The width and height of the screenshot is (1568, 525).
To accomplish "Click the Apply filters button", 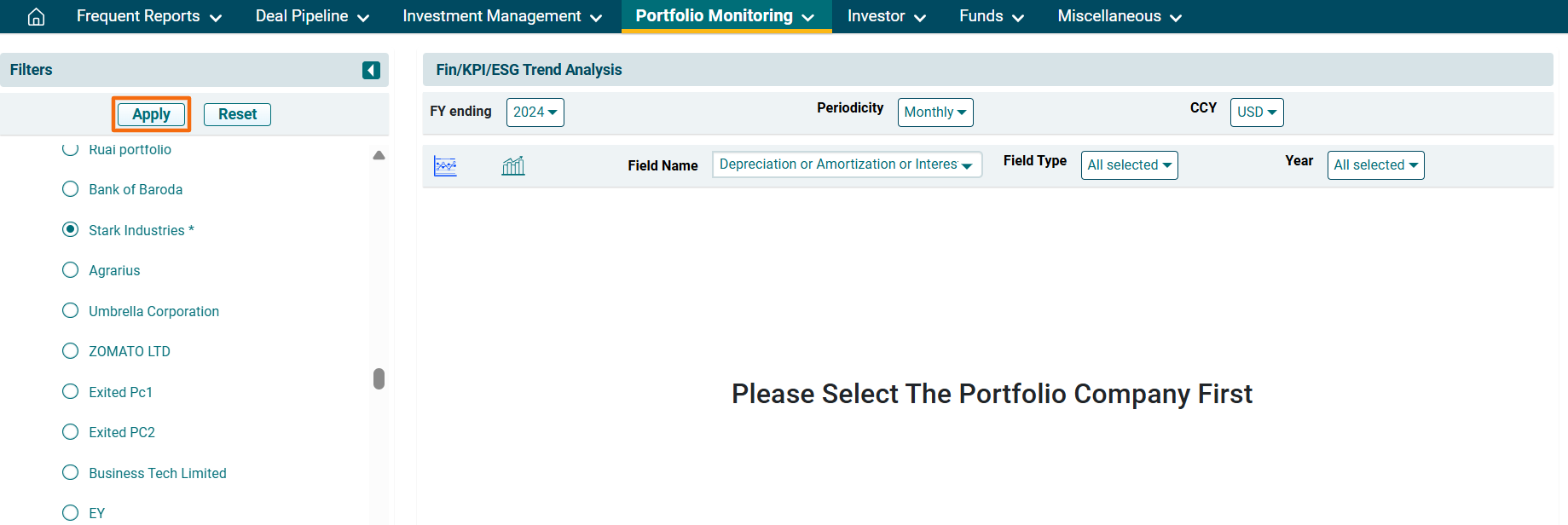I will coord(151,114).
